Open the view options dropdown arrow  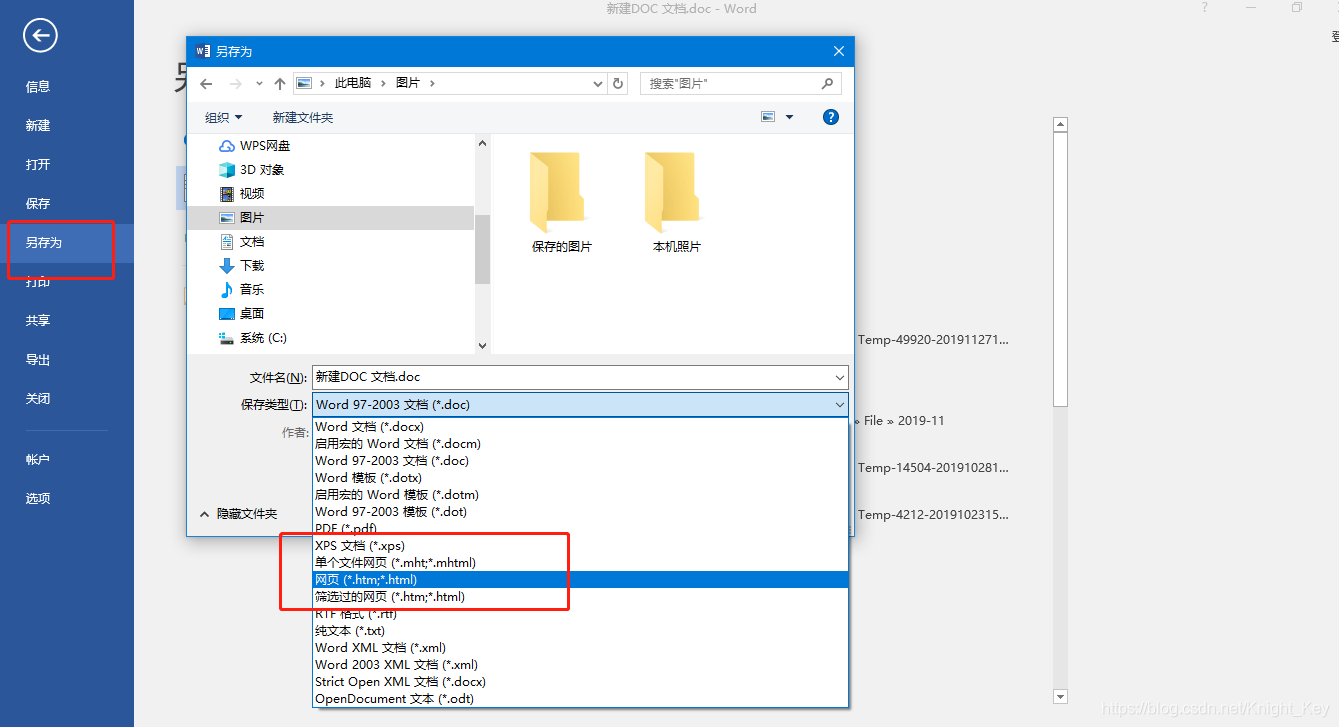789,117
